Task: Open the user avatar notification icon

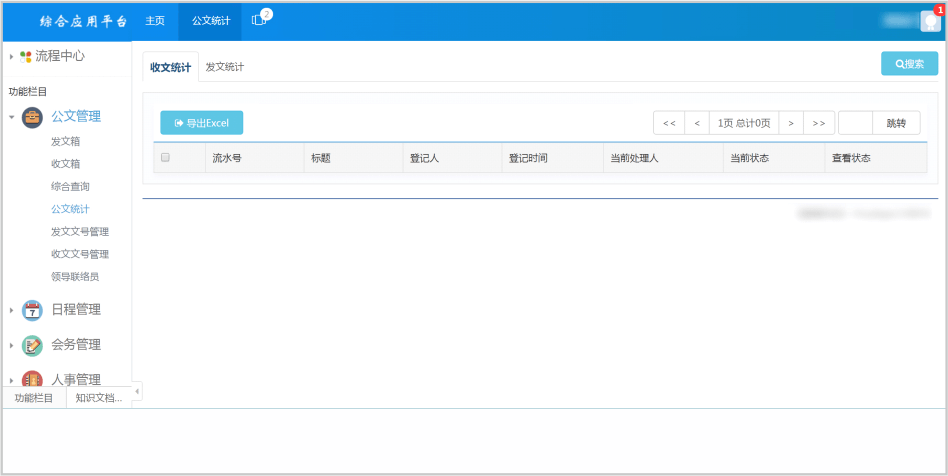Action: tap(930, 21)
